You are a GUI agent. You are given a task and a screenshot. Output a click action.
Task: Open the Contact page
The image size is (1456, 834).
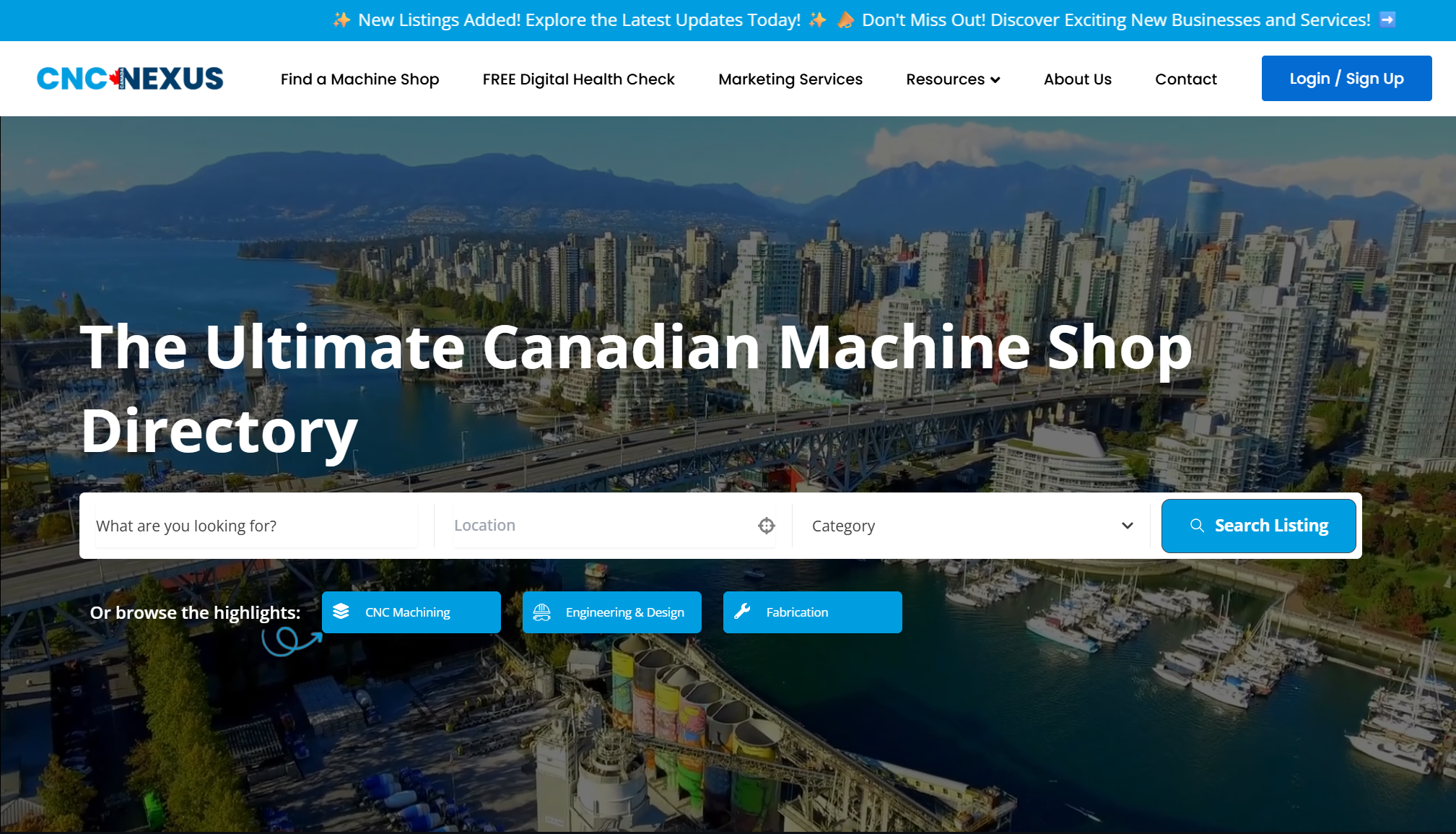tap(1185, 79)
